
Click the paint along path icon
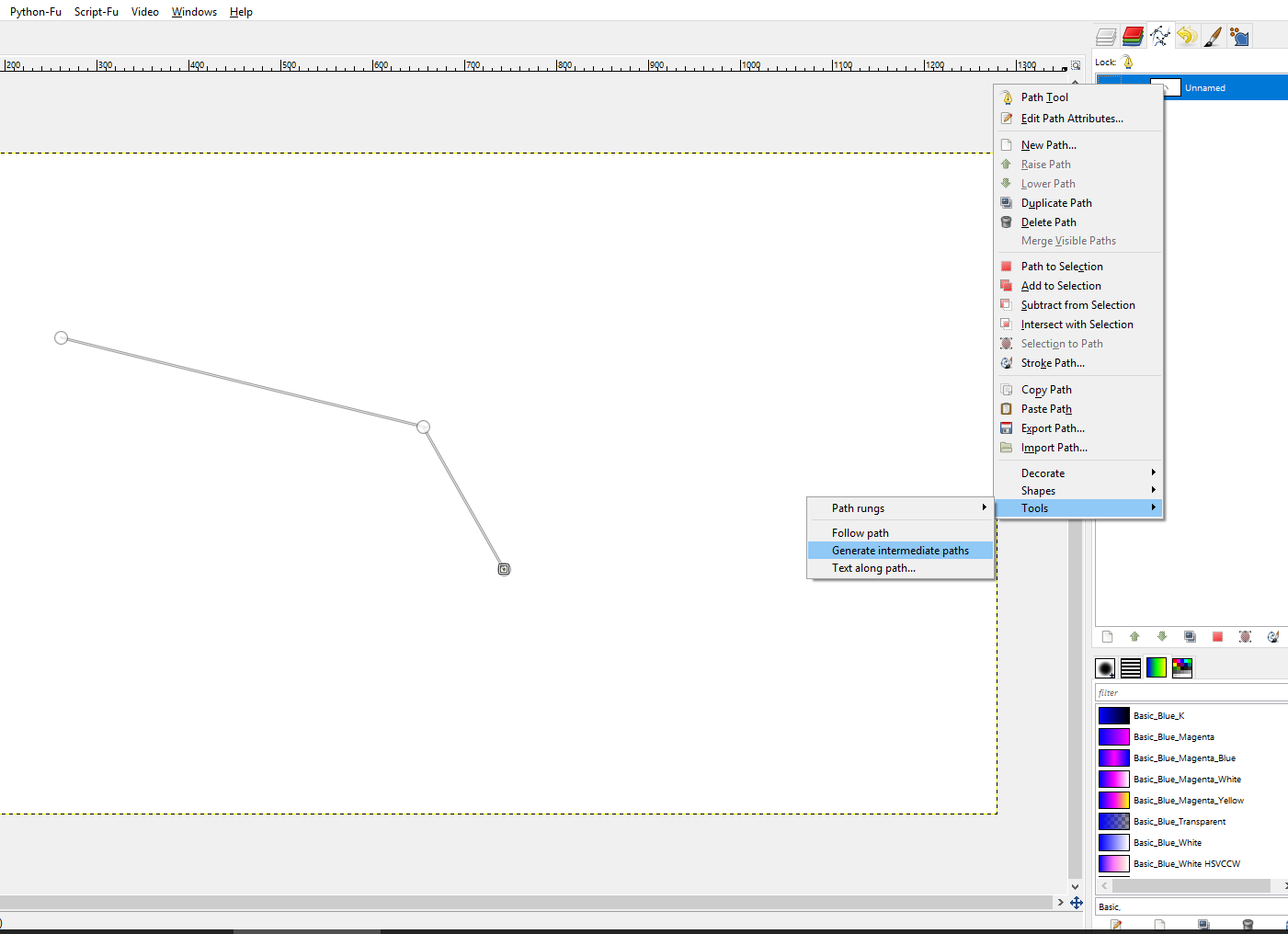point(1272,637)
